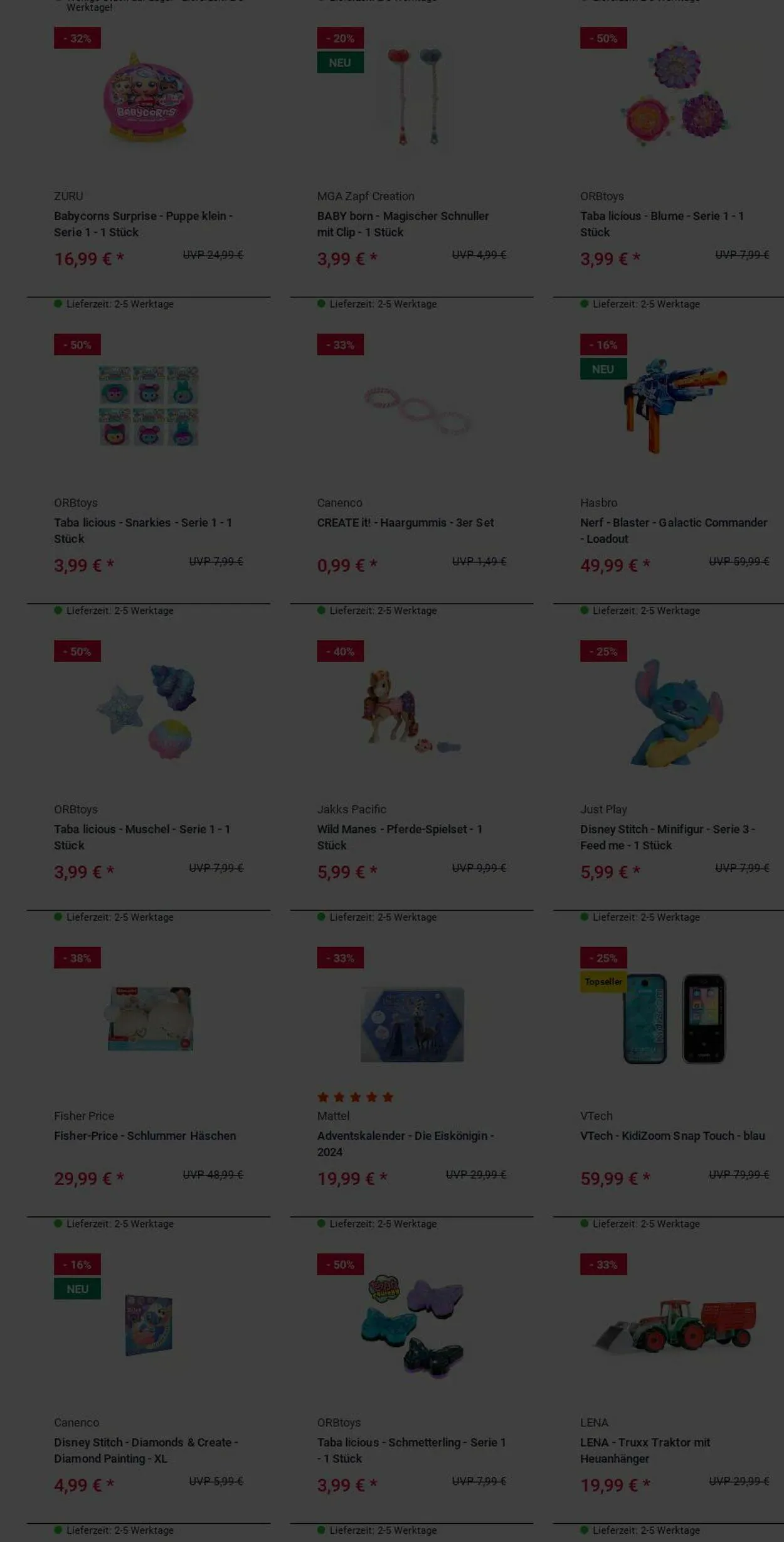
Task: Click five-star rating of Adventskalender Eiskönigin
Action: pyautogui.click(x=356, y=1097)
